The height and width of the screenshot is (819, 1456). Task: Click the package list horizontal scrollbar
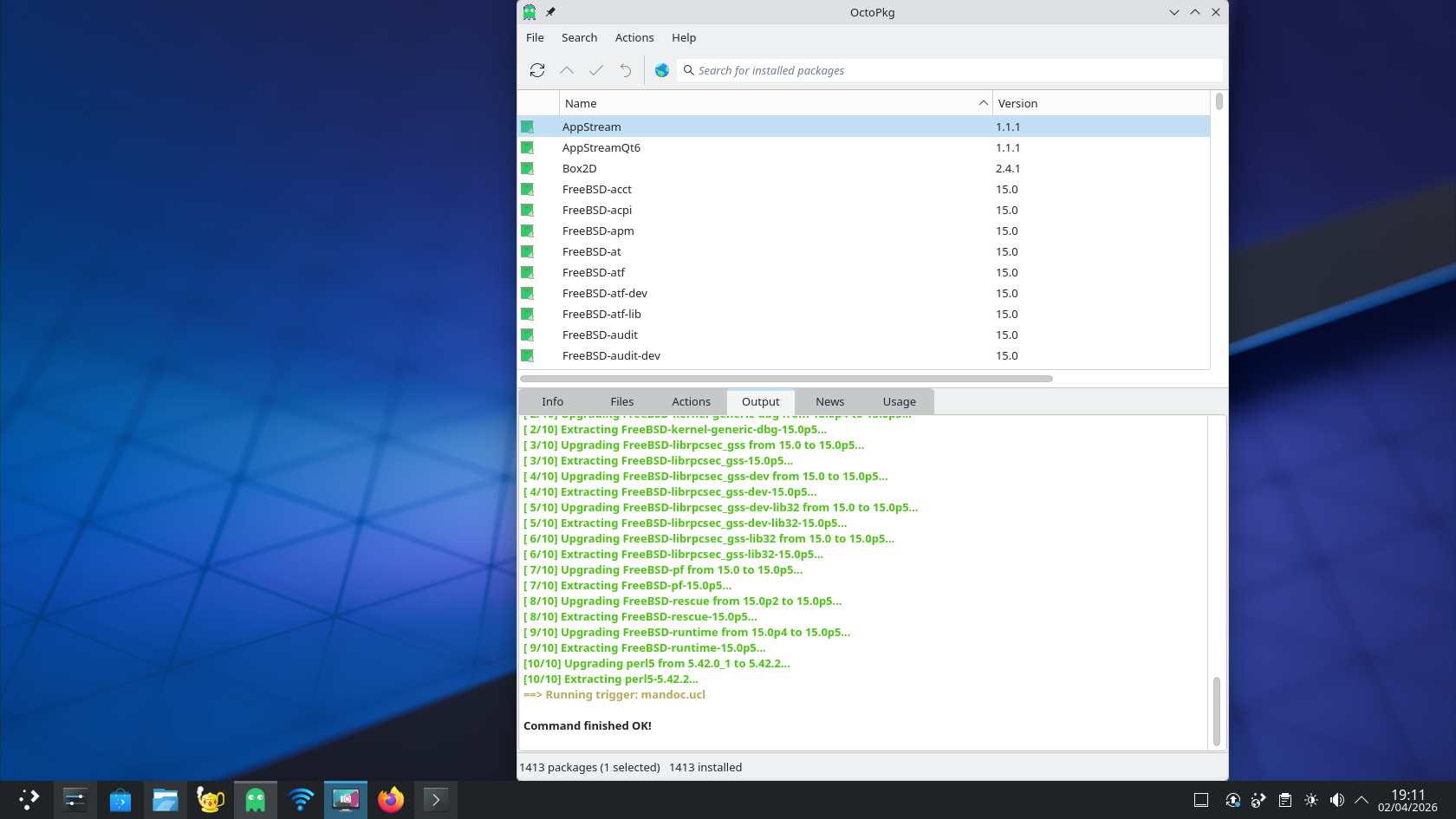pos(785,379)
